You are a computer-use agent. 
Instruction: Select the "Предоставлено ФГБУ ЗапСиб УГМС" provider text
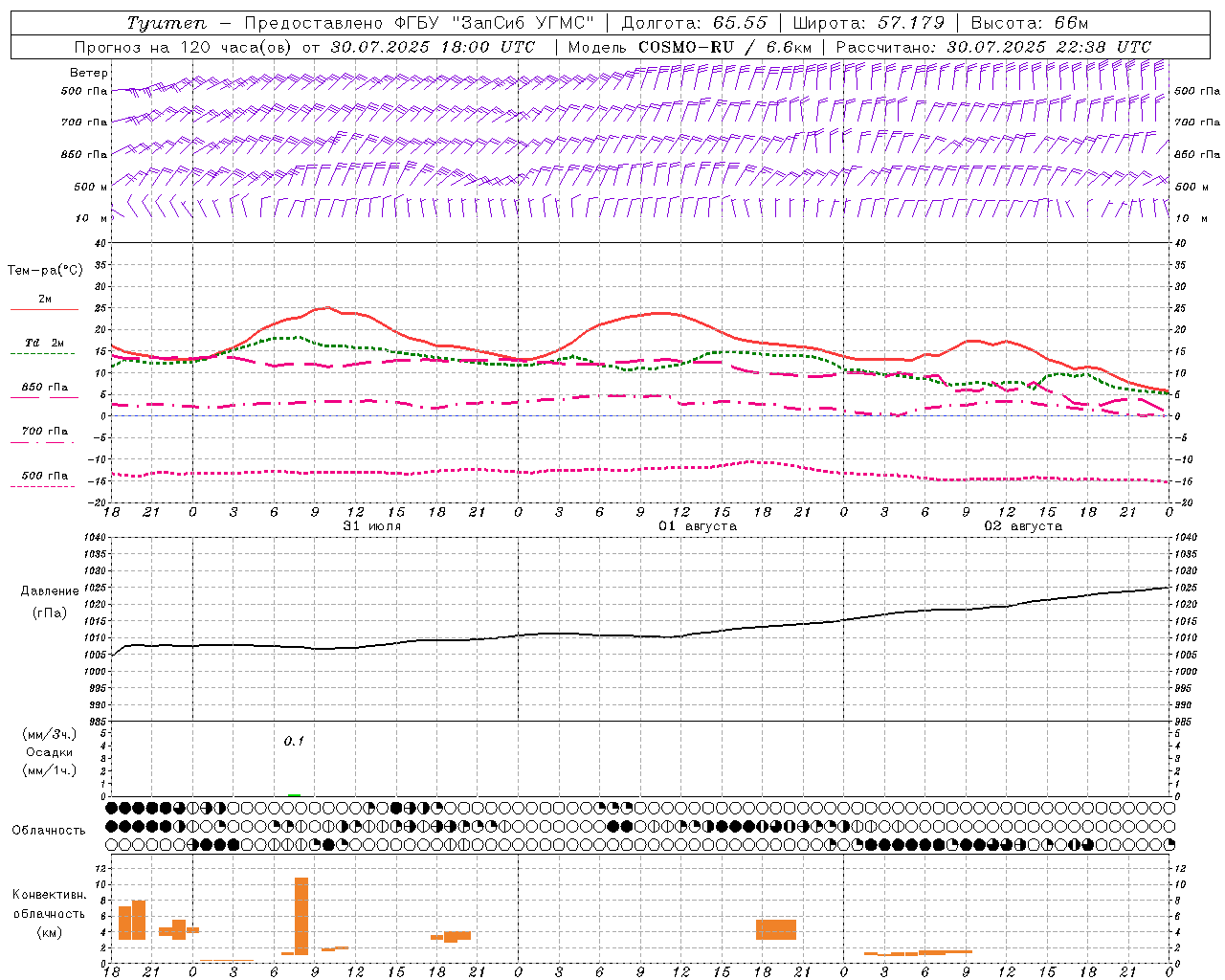point(419,23)
